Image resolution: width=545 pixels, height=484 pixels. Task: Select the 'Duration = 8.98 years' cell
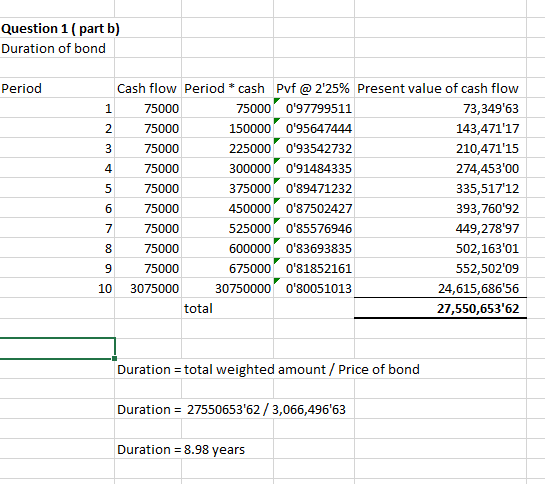181,449
